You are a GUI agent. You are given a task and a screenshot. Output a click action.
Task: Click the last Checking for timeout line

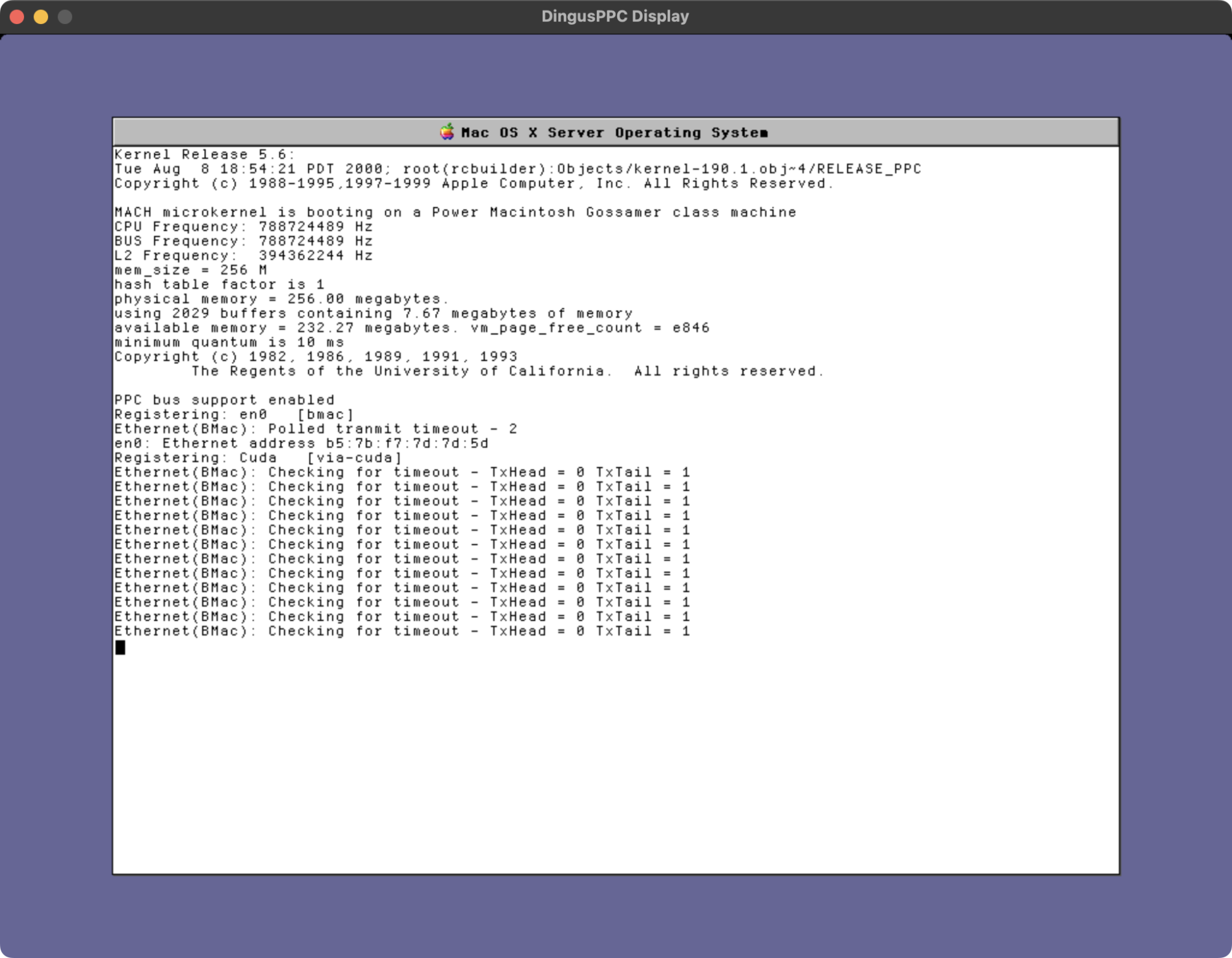click(x=402, y=631)
